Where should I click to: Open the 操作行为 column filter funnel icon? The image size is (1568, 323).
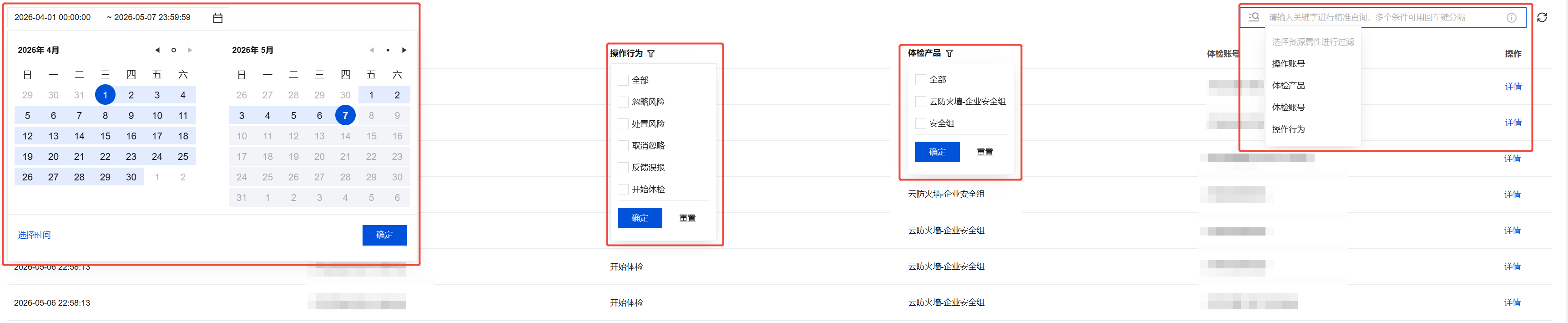coord(651,54)
